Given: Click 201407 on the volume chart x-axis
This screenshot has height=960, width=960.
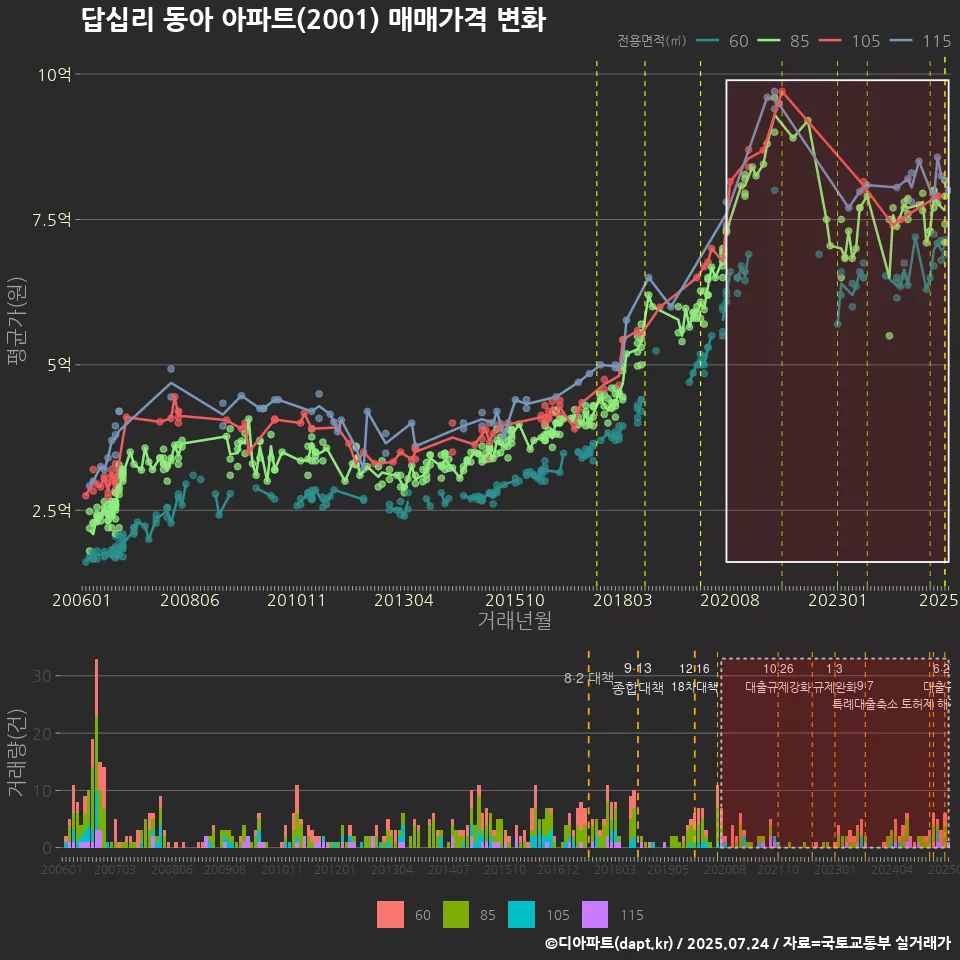Looking at the screenshot, I should 448,869.
